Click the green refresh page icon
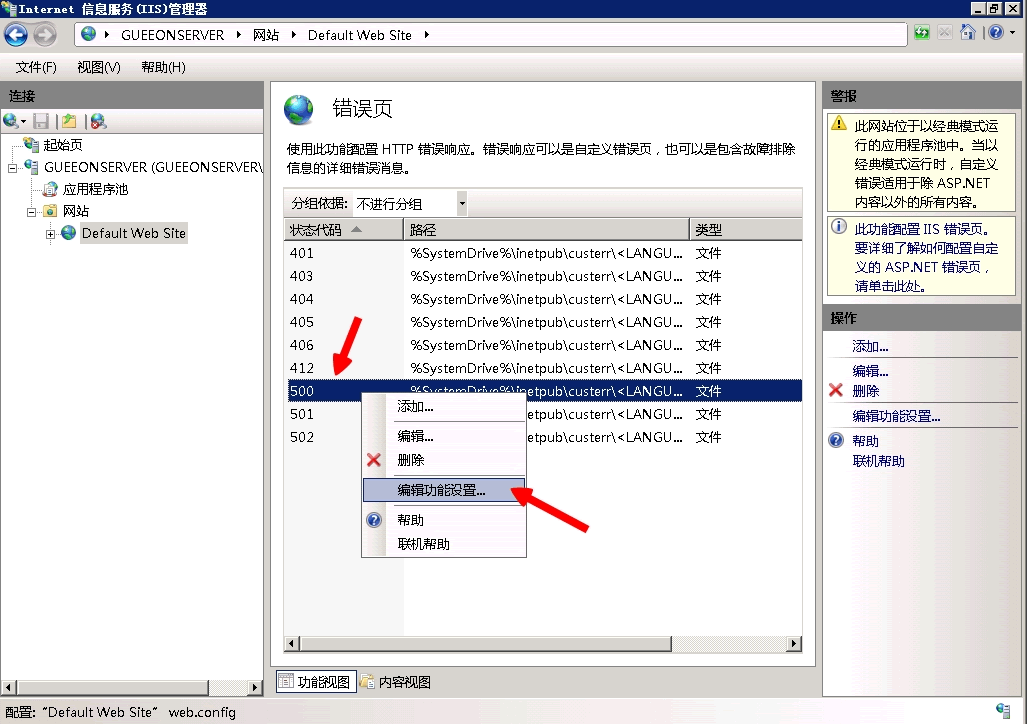Image resolution: width=1027 pixels, height=724 pixels. (921, 34)
